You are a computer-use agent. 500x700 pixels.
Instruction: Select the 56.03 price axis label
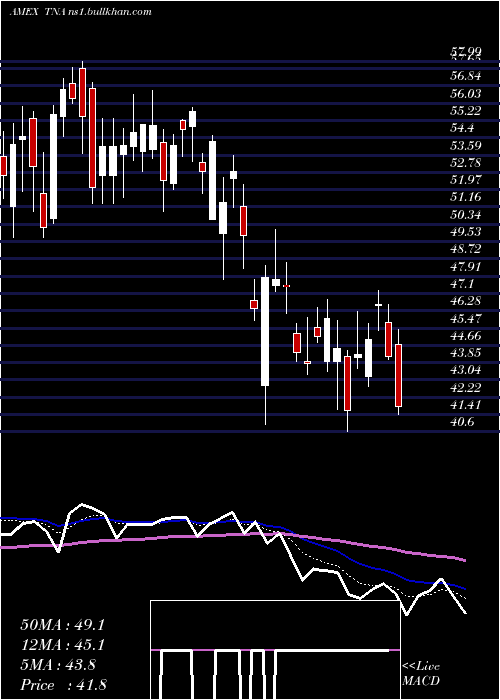pos(466,93)
